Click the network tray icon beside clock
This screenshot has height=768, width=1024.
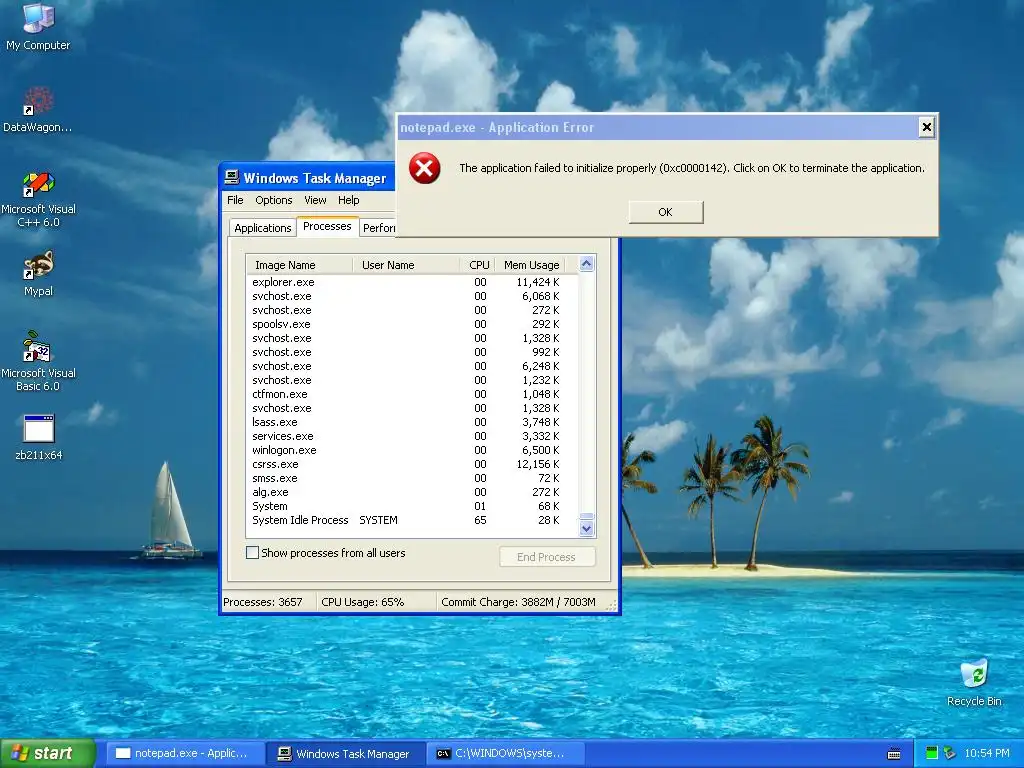pyautogui.click(x=950, y=753)
